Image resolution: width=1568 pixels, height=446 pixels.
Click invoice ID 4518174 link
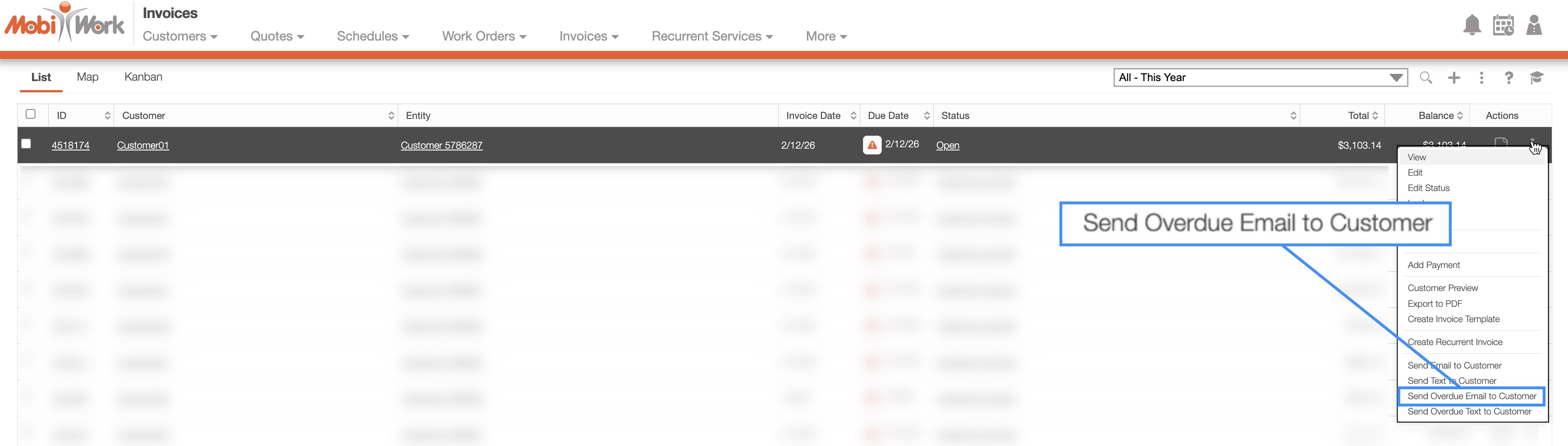point(71,146)
